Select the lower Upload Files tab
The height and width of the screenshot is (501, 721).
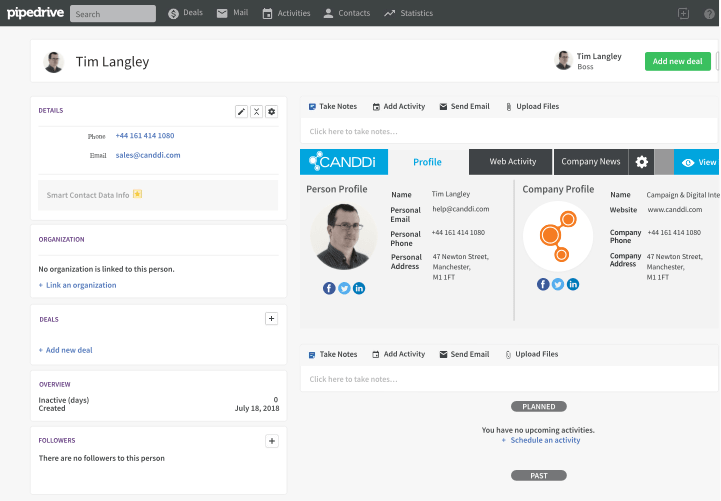point(532,354)
